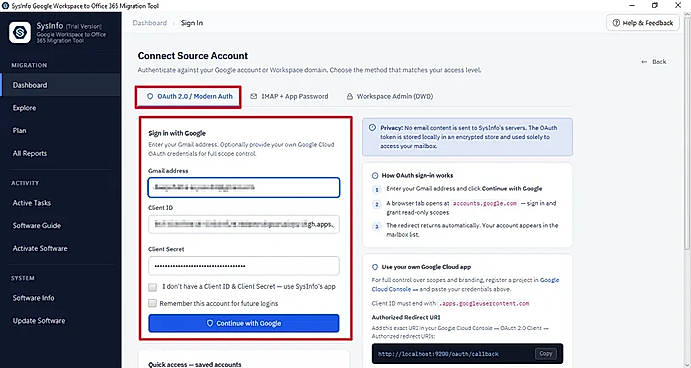
Task: Click the Client Secret input field
Action: 244,266
